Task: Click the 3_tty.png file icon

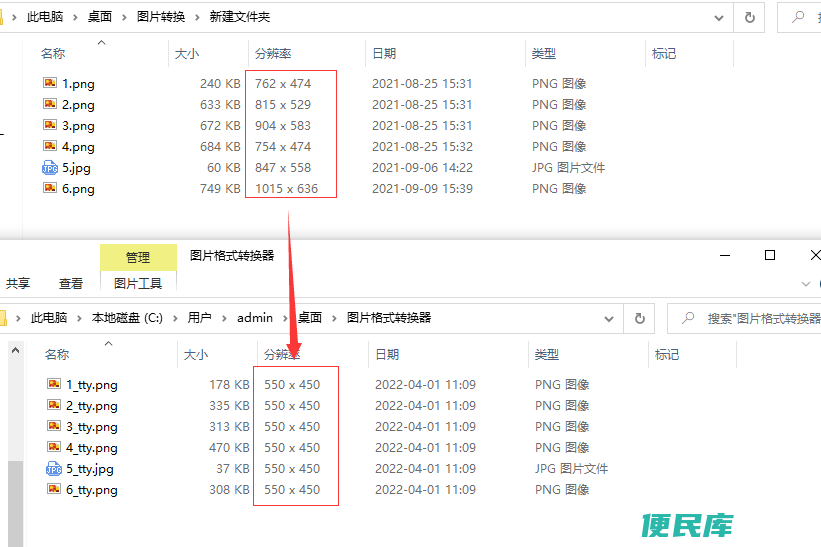Action: 54,426
